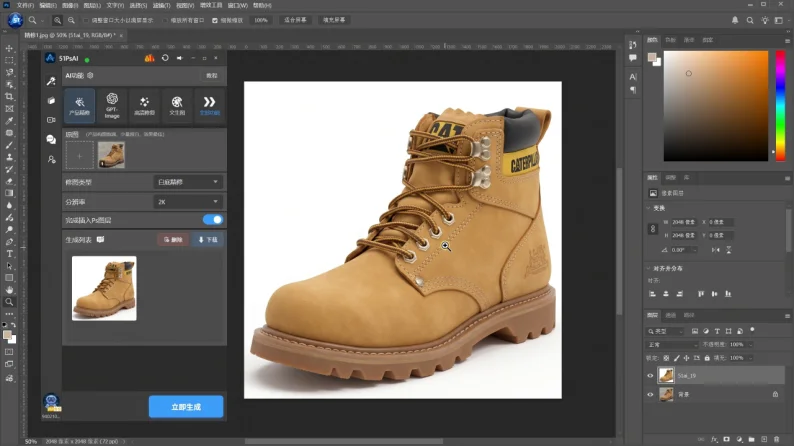
Task: Click the rainbow hue slider
Action: click(x=780, y=106)
